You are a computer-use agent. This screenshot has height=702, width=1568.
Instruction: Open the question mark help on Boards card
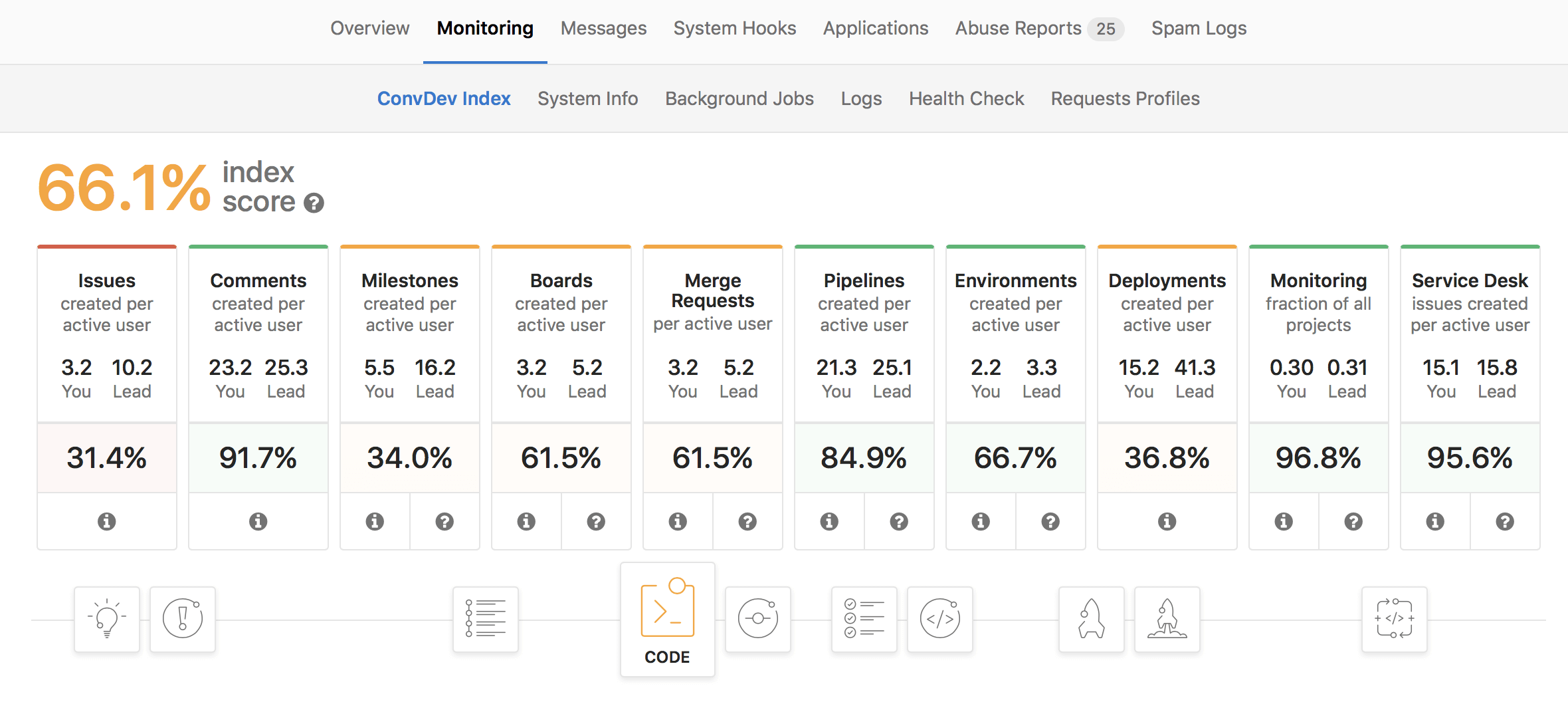coord(596,521)
